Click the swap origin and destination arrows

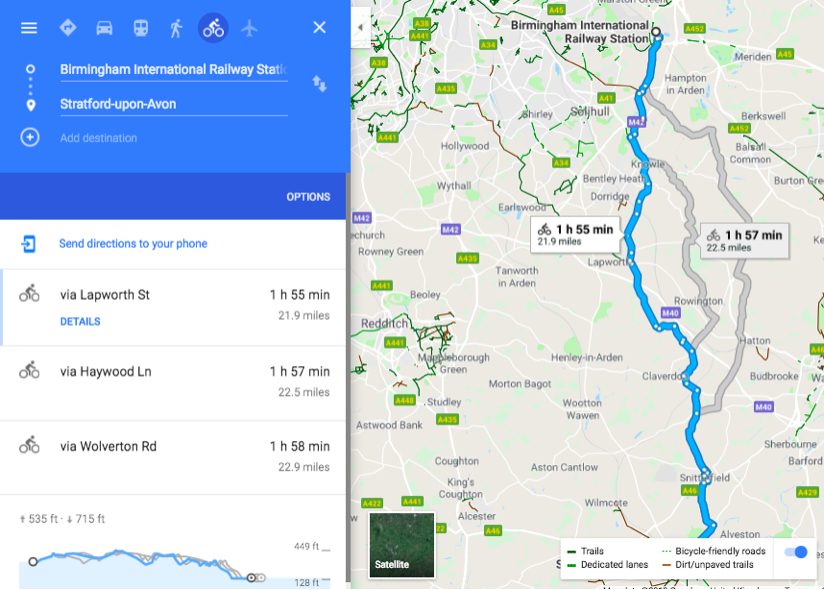tap(319, 85)
